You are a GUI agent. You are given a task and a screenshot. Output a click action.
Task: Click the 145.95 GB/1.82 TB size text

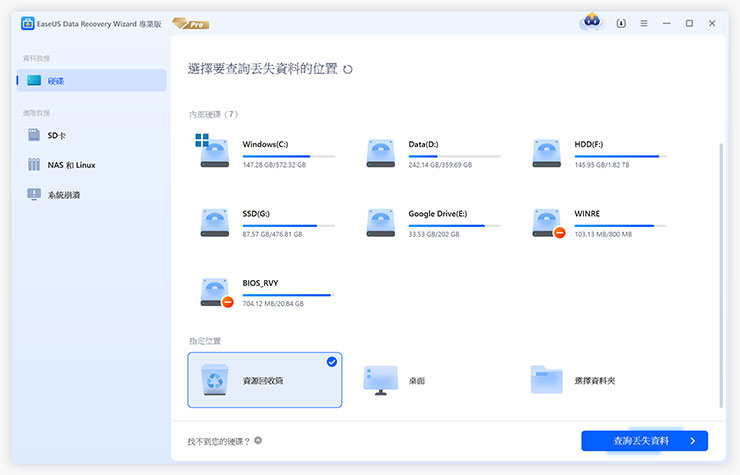tap(602, 165)
